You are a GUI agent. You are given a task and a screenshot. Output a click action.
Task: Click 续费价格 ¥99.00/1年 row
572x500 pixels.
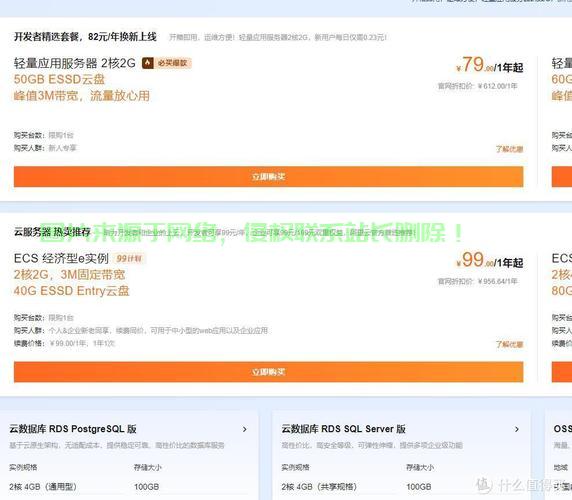pos(64,343)
